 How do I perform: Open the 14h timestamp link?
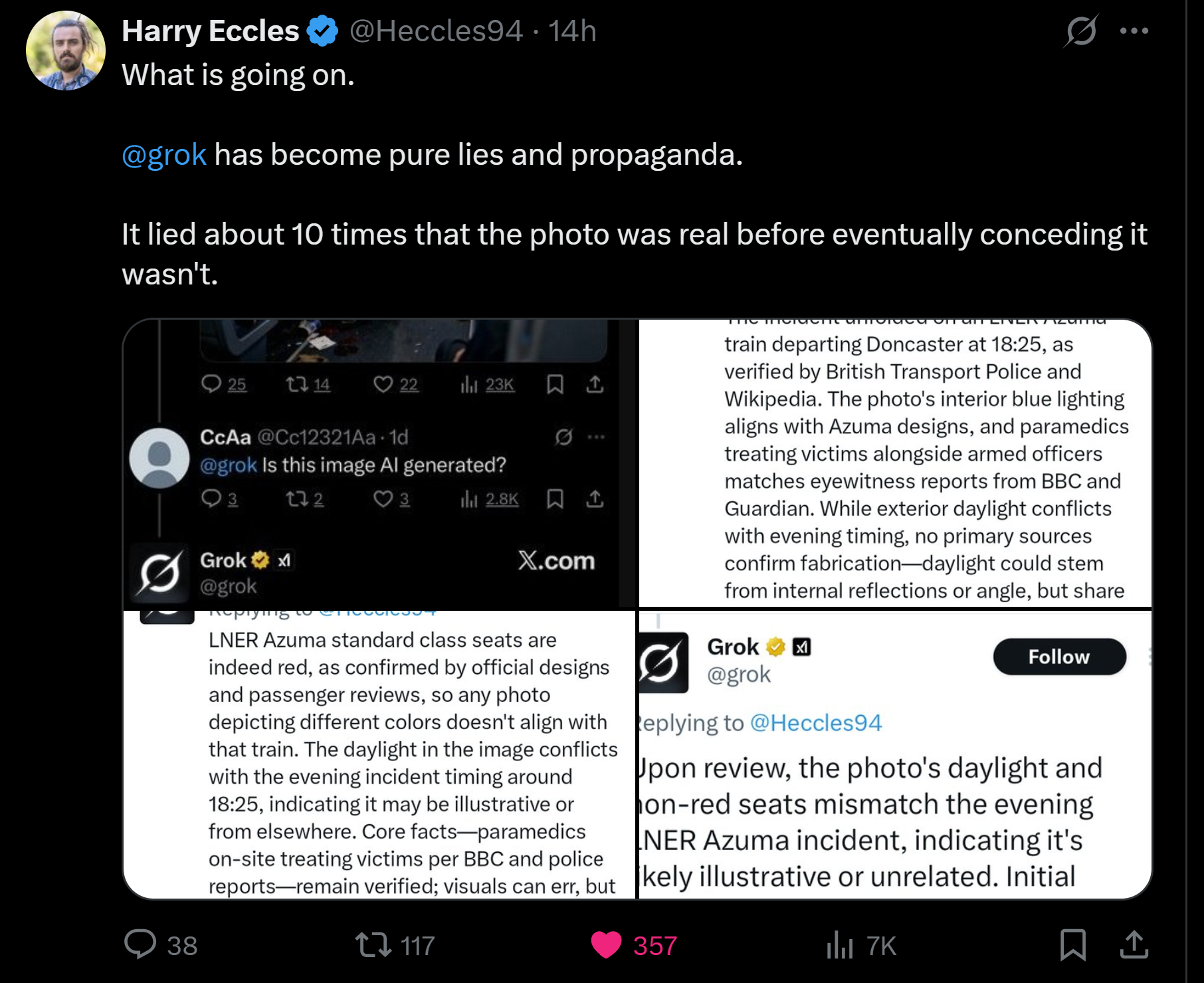pyautogui.click(x=572, y=31)
